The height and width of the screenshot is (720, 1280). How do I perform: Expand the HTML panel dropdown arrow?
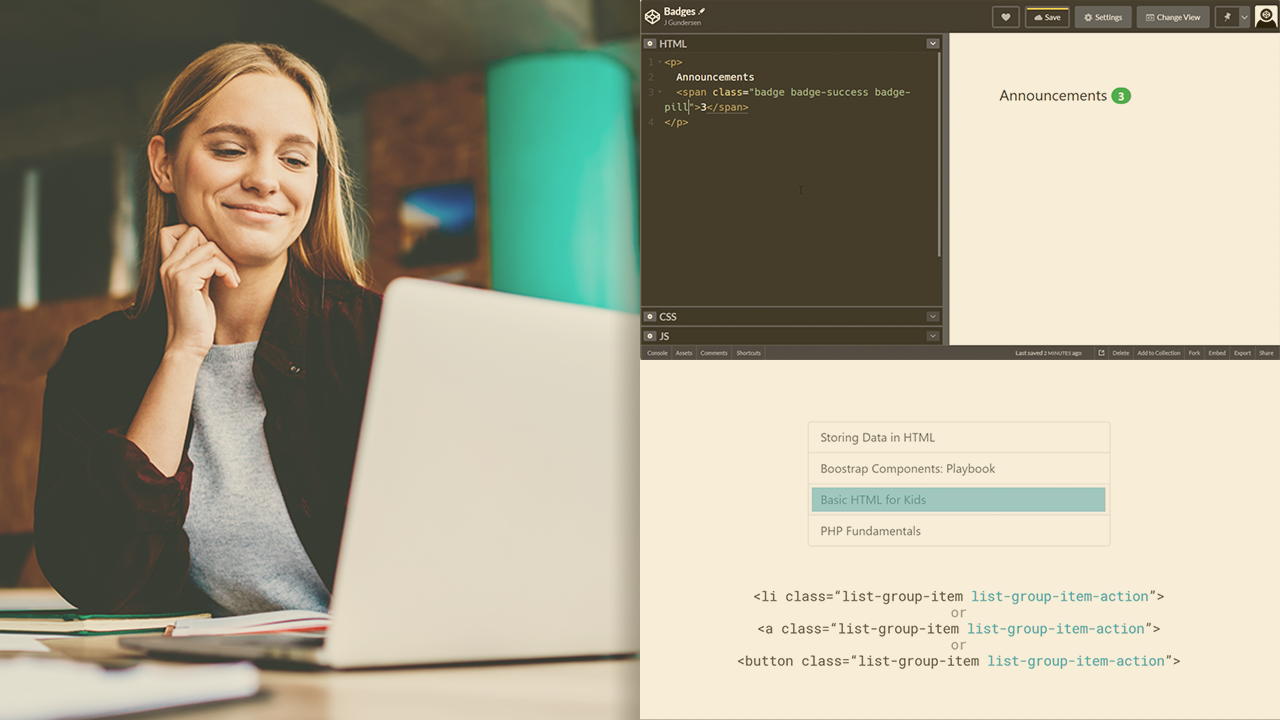932,44
